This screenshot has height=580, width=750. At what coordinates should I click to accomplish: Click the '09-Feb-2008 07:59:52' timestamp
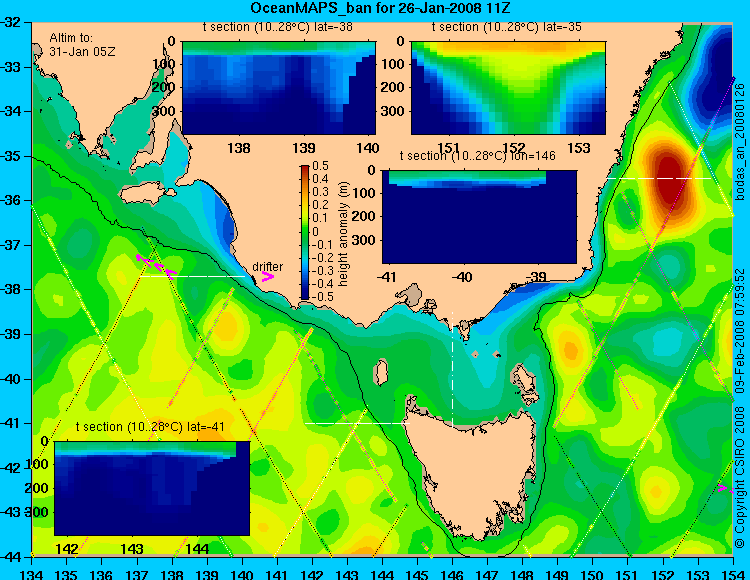click(x=740, y=330)
